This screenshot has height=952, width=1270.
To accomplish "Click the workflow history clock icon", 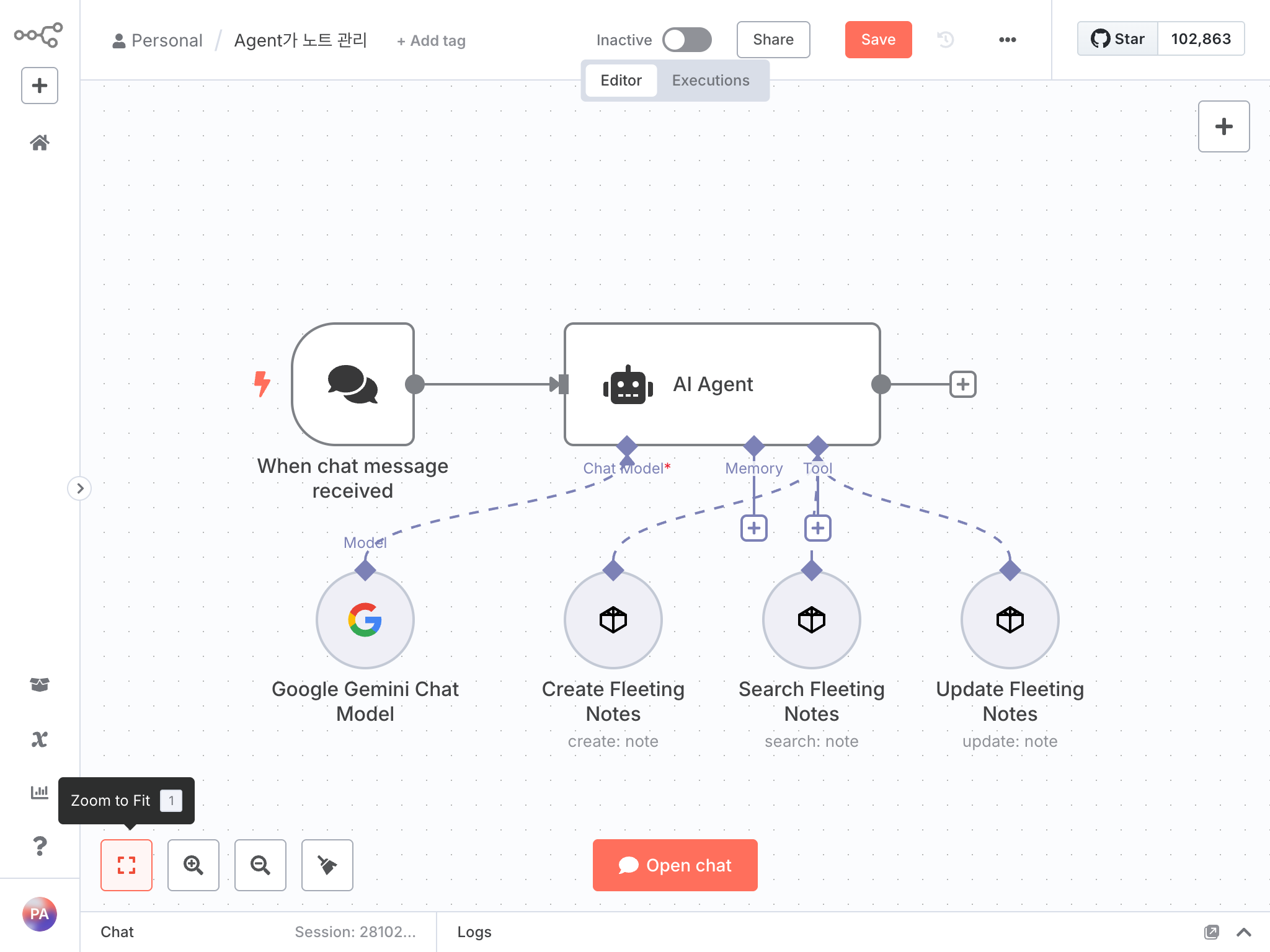I will coord(945,40).
